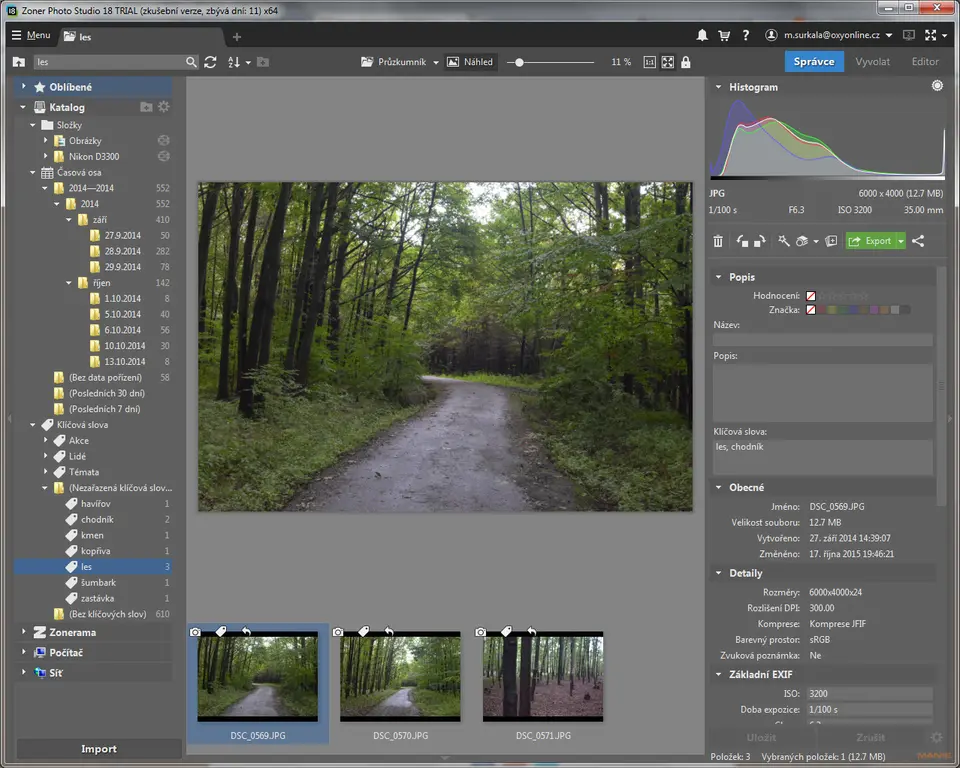Rotate the photo left

pyautogui.click(x=743, y=241)
